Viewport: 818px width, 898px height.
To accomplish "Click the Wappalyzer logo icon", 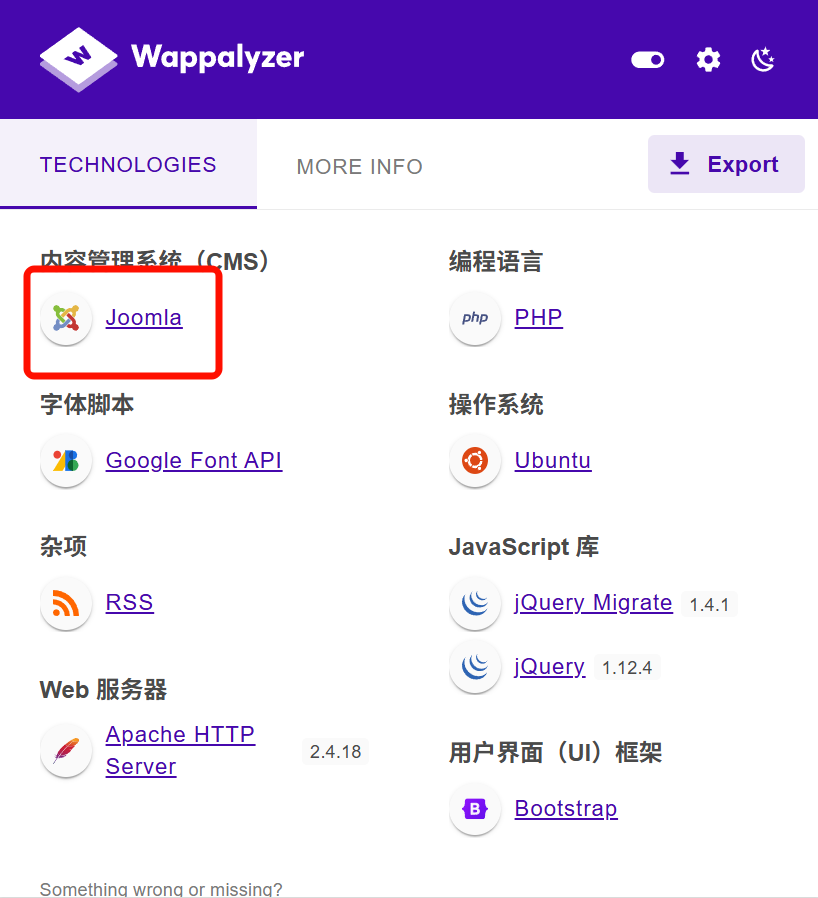I will click(78, 60).
